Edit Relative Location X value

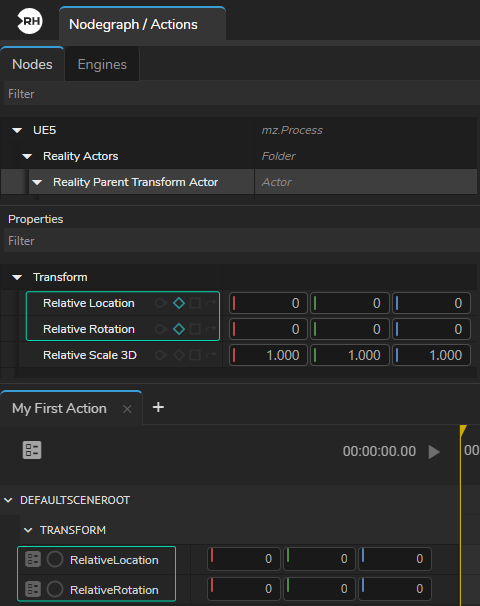(268, 303)
